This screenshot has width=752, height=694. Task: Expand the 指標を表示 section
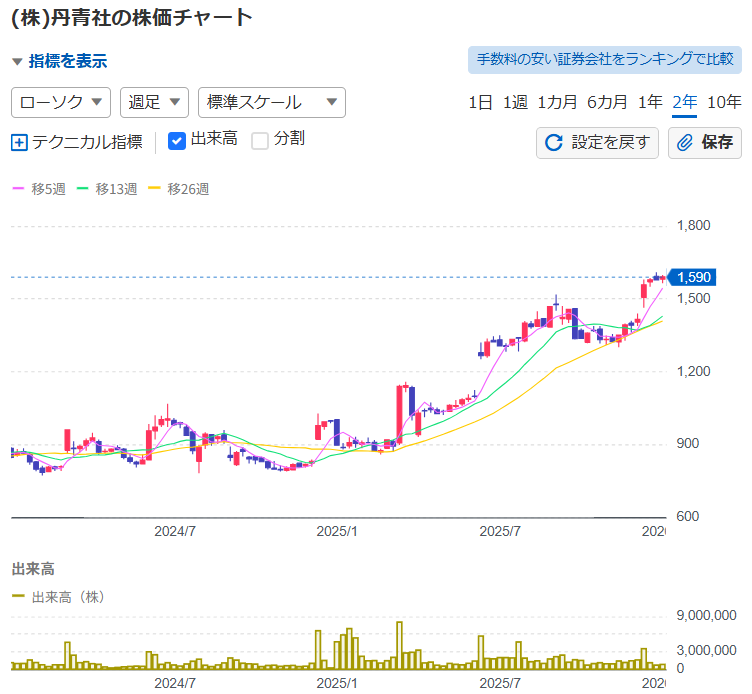coord(59,61)
